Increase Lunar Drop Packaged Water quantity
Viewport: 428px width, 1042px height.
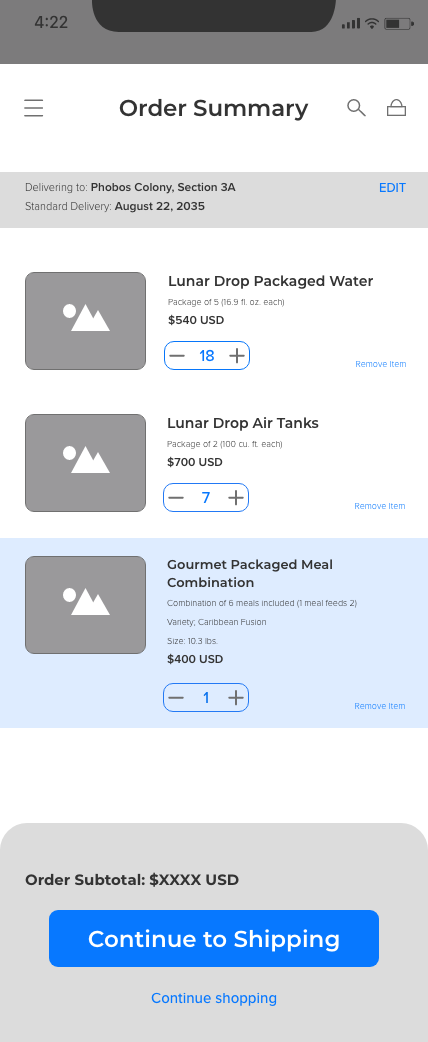237,356
